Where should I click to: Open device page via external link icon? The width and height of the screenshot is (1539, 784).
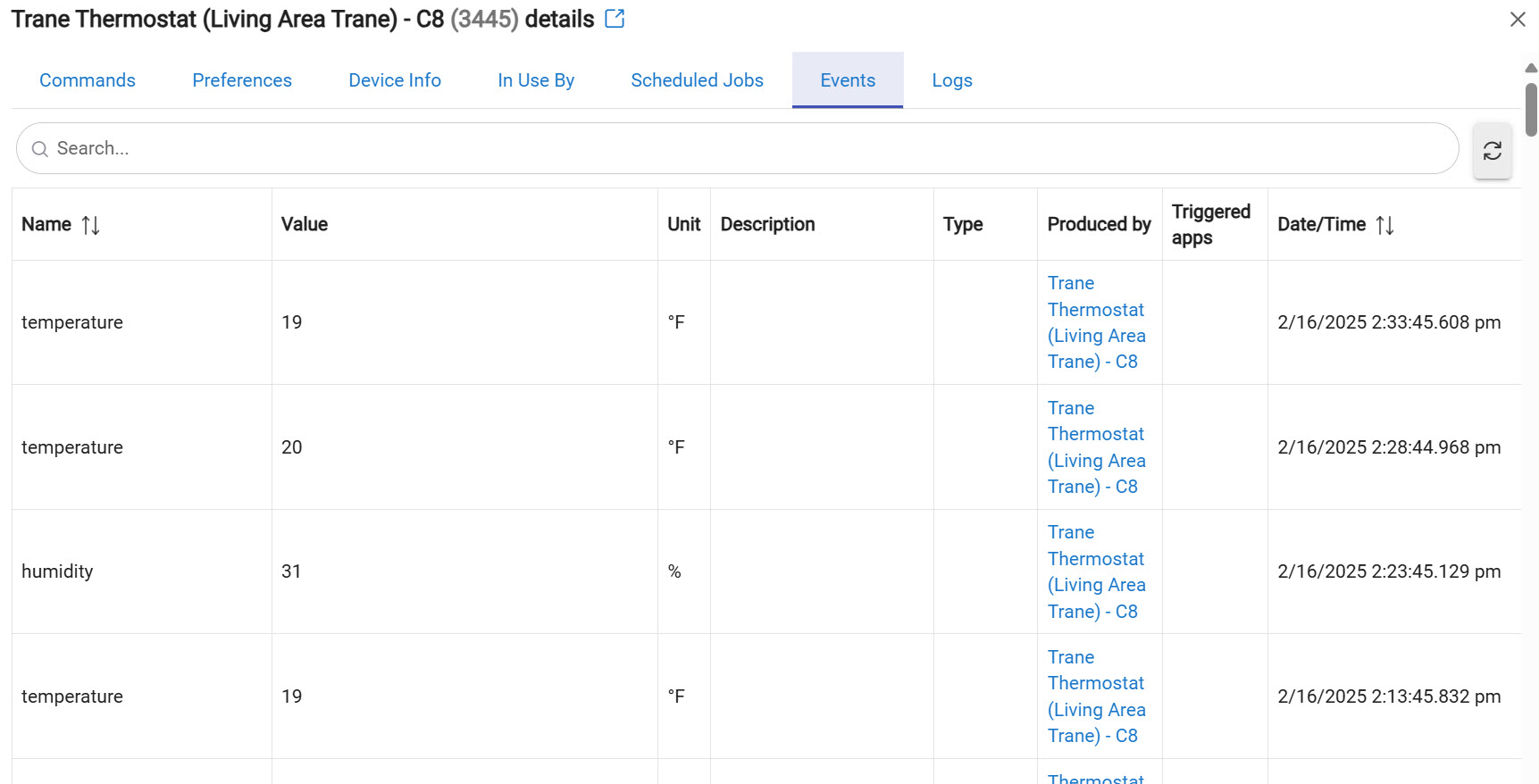pos(615,19)
